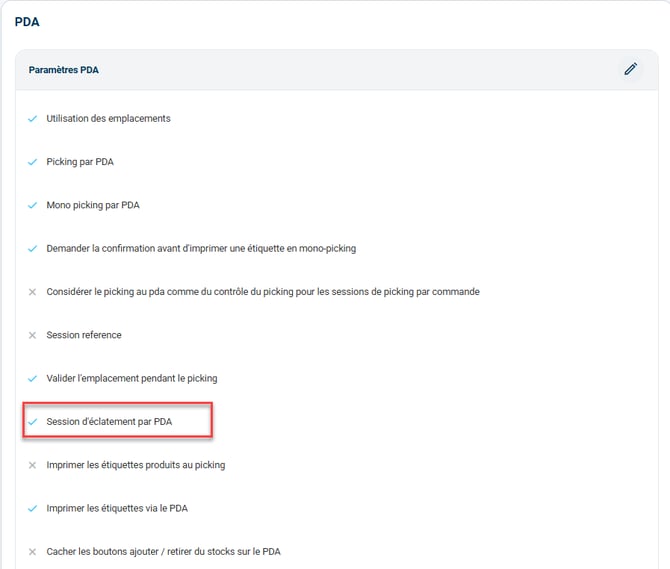Click the checkmark beside Picking par PDA
Image resolution: width=670 pixels, height=569 pixels.
[32, 162]
